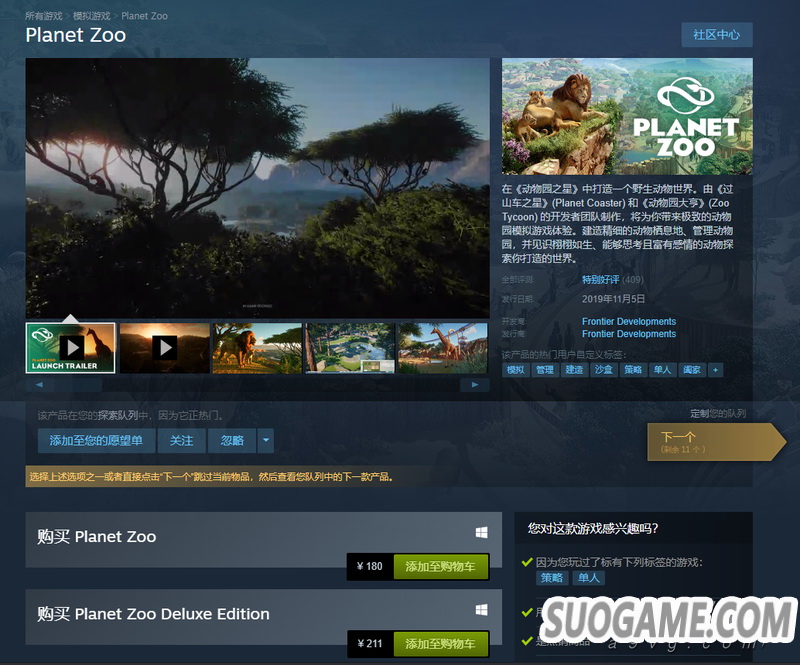Click the release date 2019年11月5日
This screenshot has height=665, width=800.
coord(613,299)
